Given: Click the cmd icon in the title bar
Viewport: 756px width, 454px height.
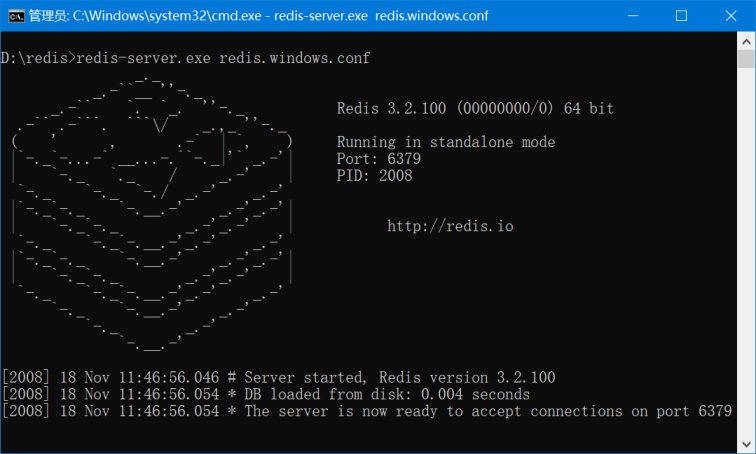Looking at the screenshot, I should click(16, 16).
